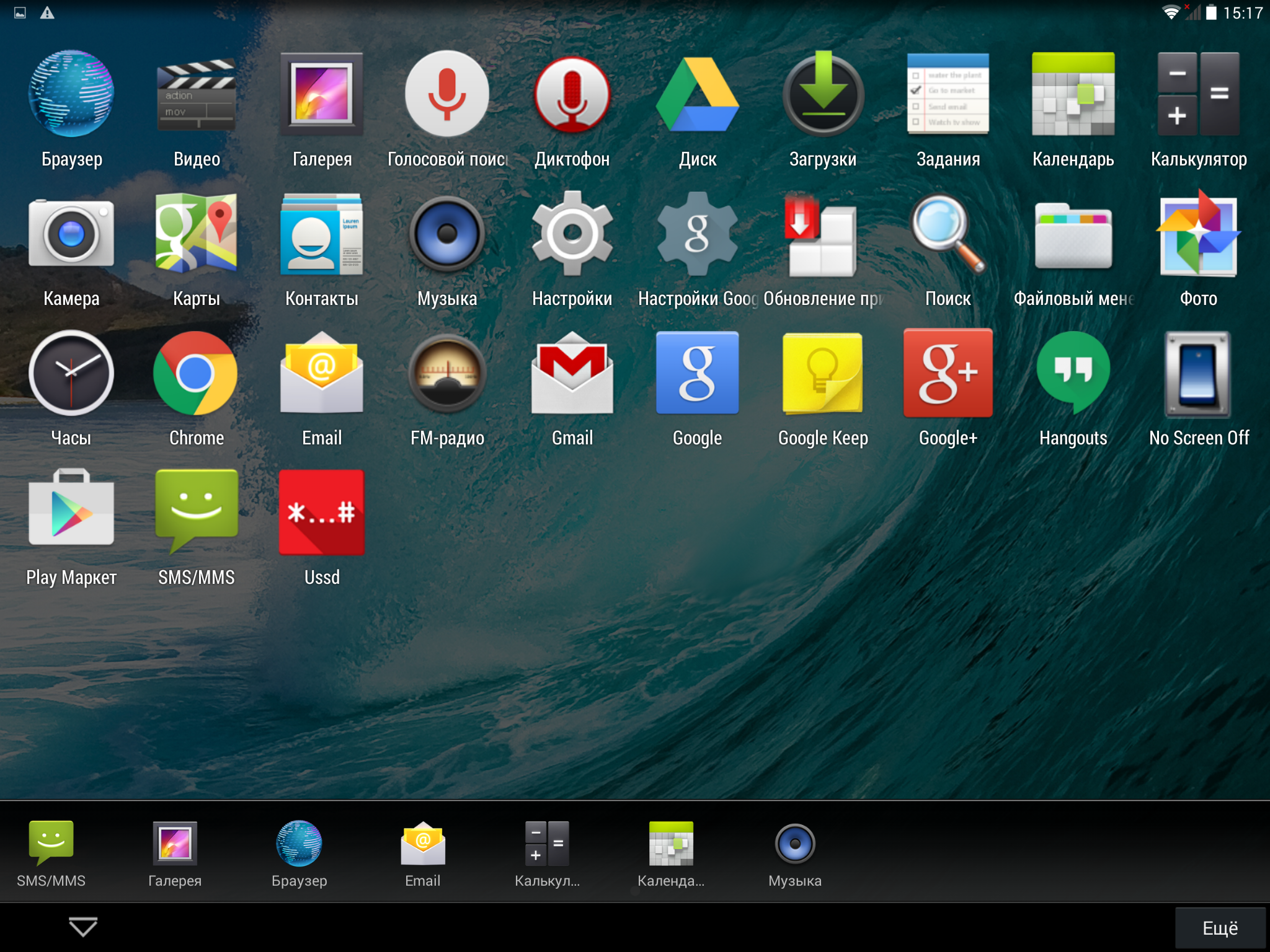Open the Google+ app

pyautogui.click(x=948, y=389)
